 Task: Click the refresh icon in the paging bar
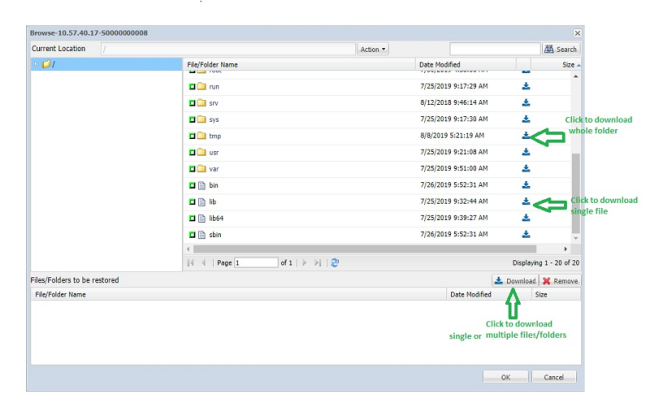tap(335, 262)
